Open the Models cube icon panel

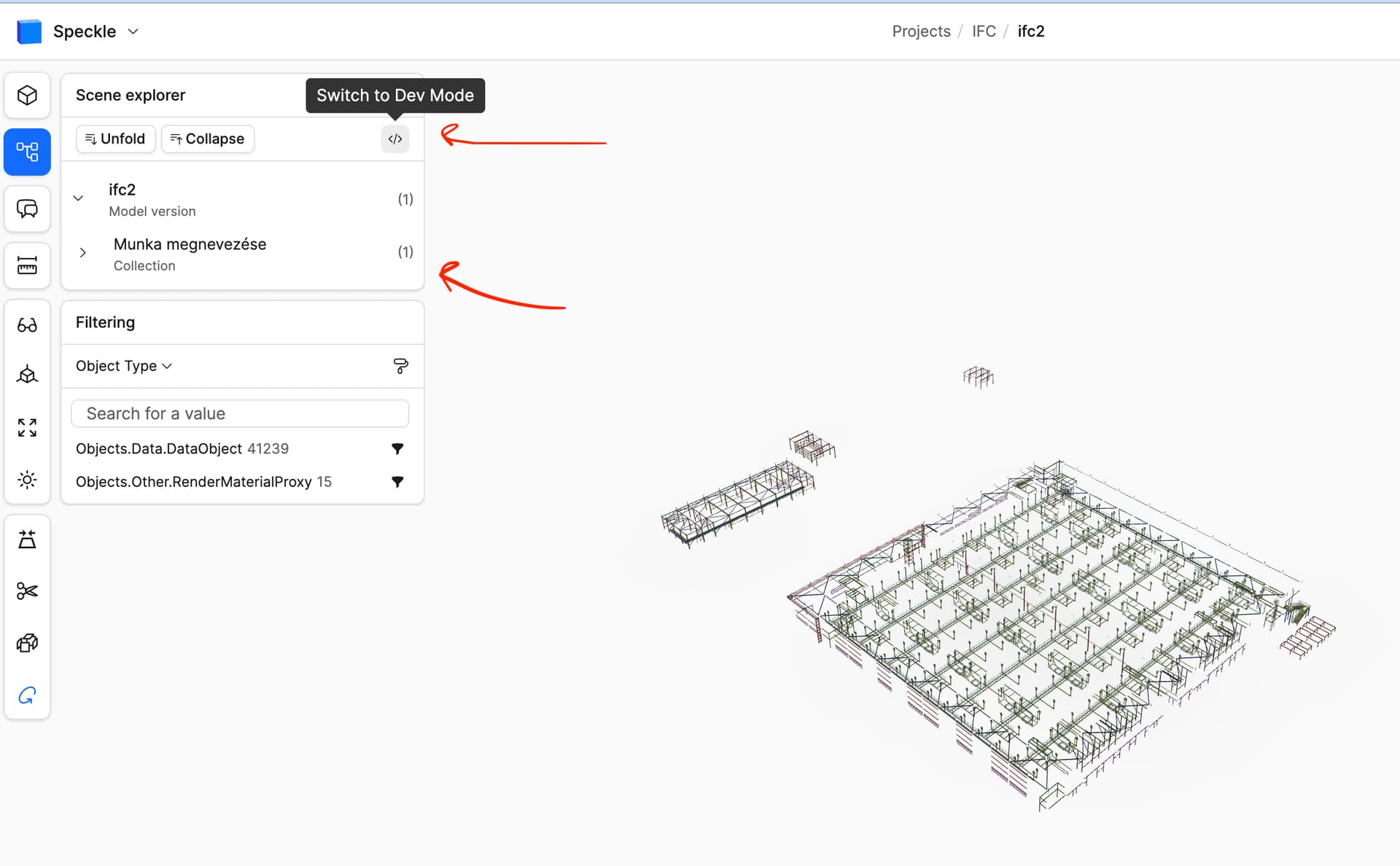[27, 95]
